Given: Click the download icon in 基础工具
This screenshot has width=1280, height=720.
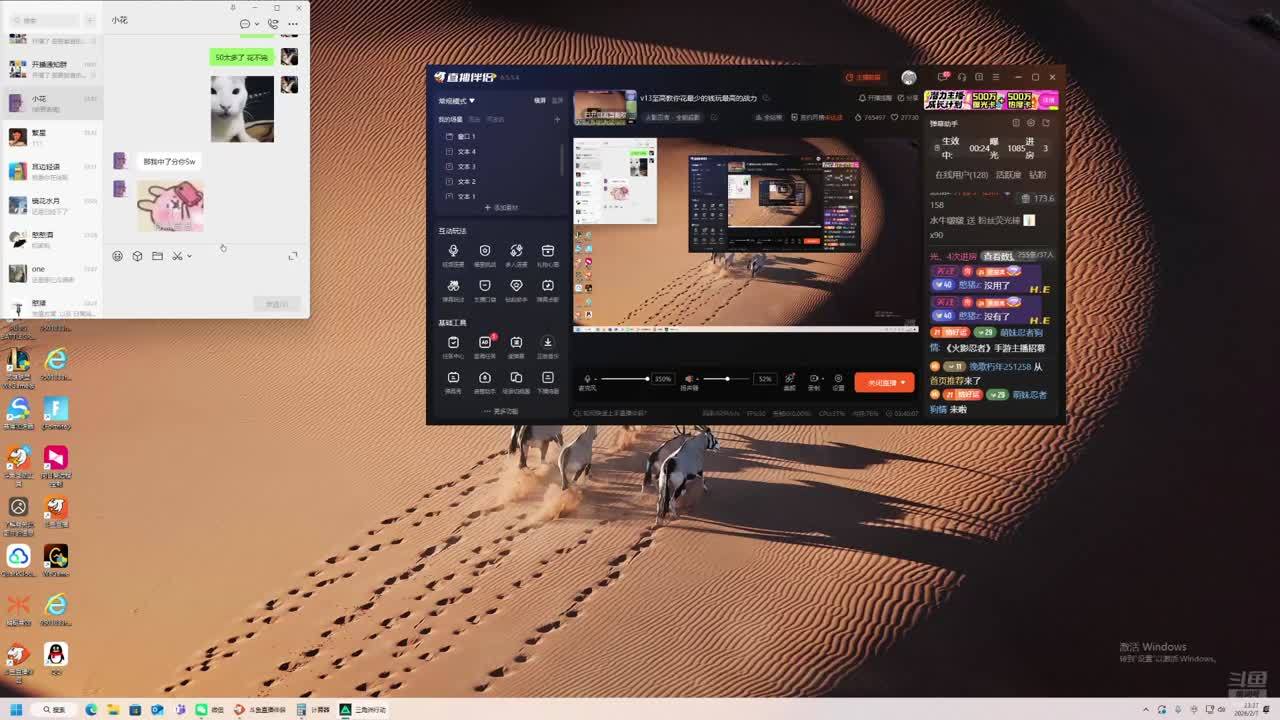Looking at the screenshot, I should click(x=547, y=343).
